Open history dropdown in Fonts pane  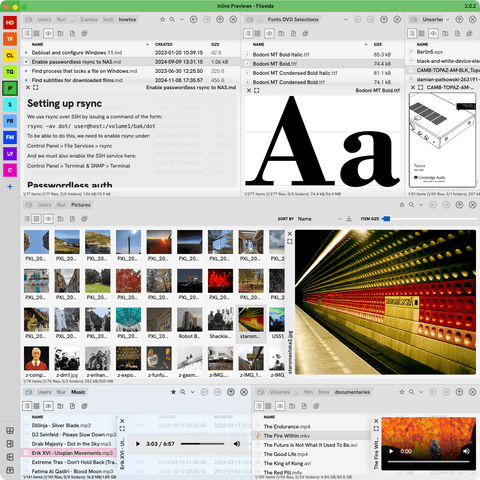(346, 19)
